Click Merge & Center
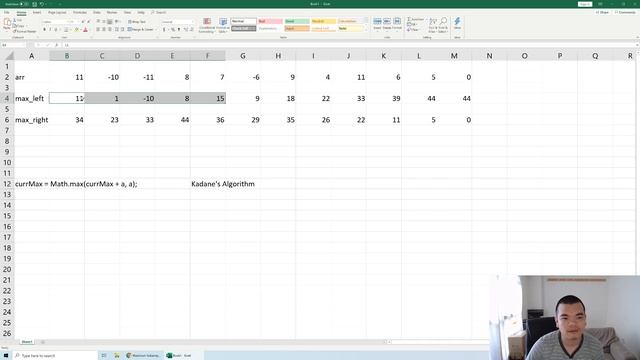 click(140, 29)
